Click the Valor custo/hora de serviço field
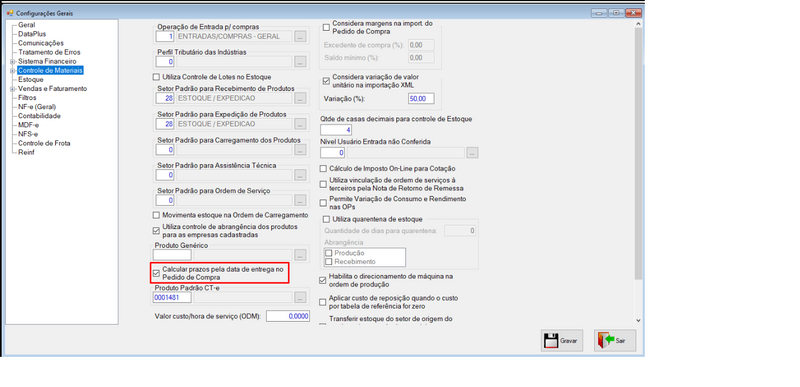The height and width of the screenshot is (387, 800). click(x=288, y=316)
